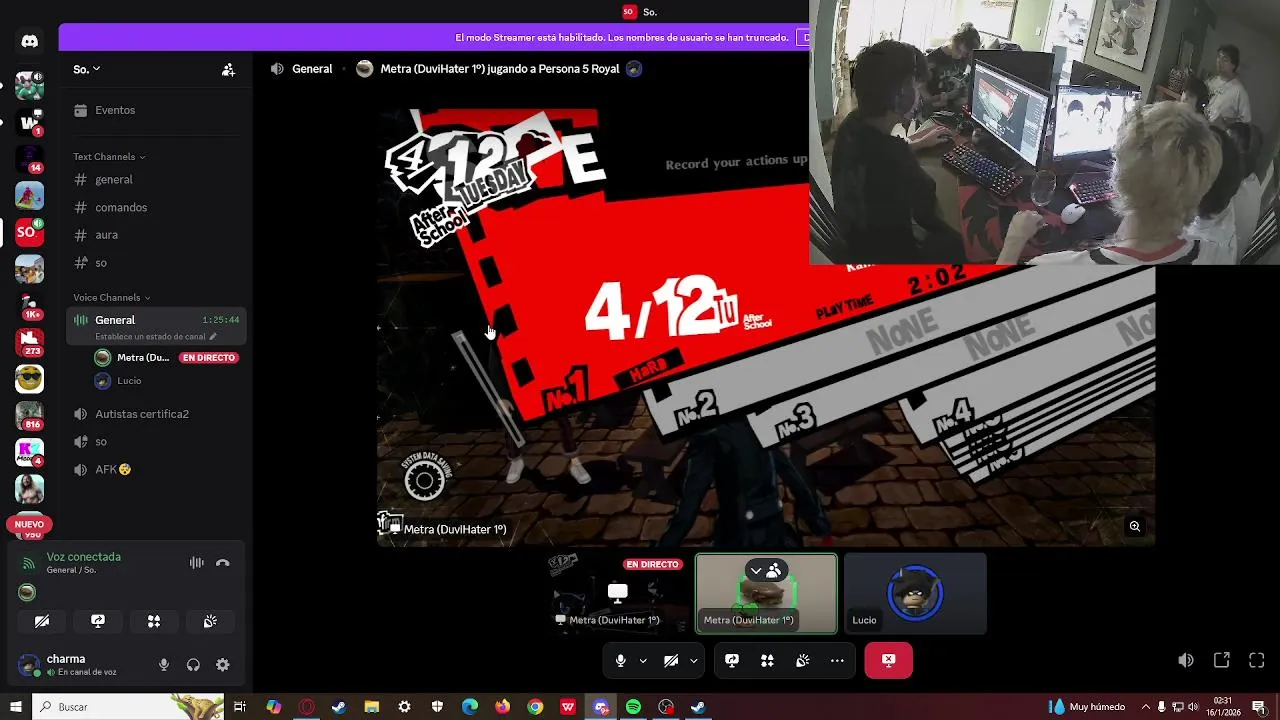Pop out the stream window

[x=1222, y=660]
